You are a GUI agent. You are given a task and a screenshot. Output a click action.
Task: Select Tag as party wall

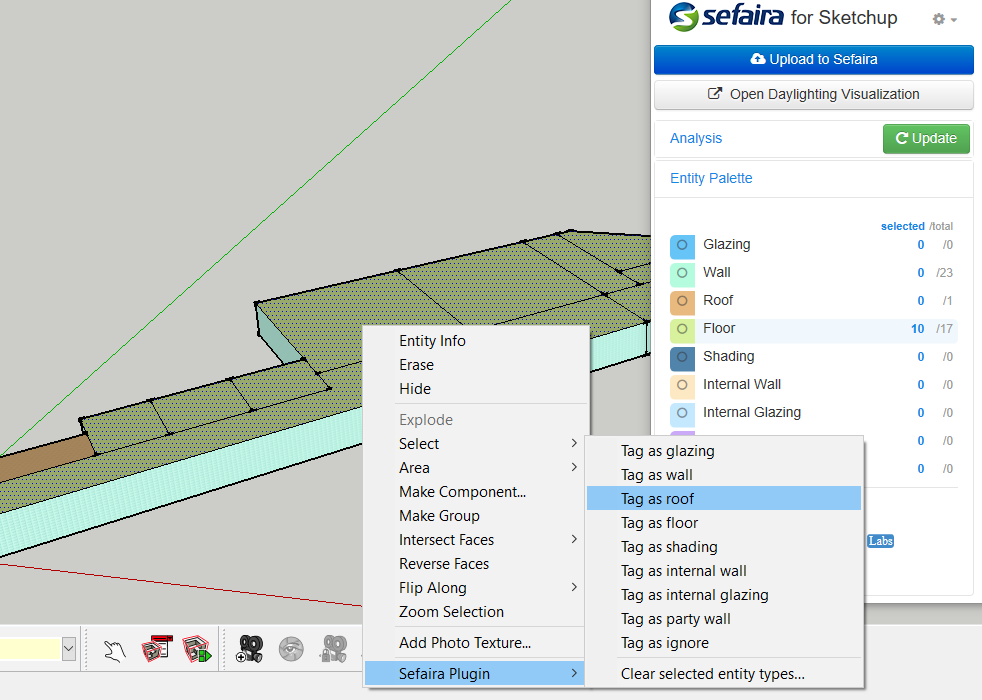(724, 619)
